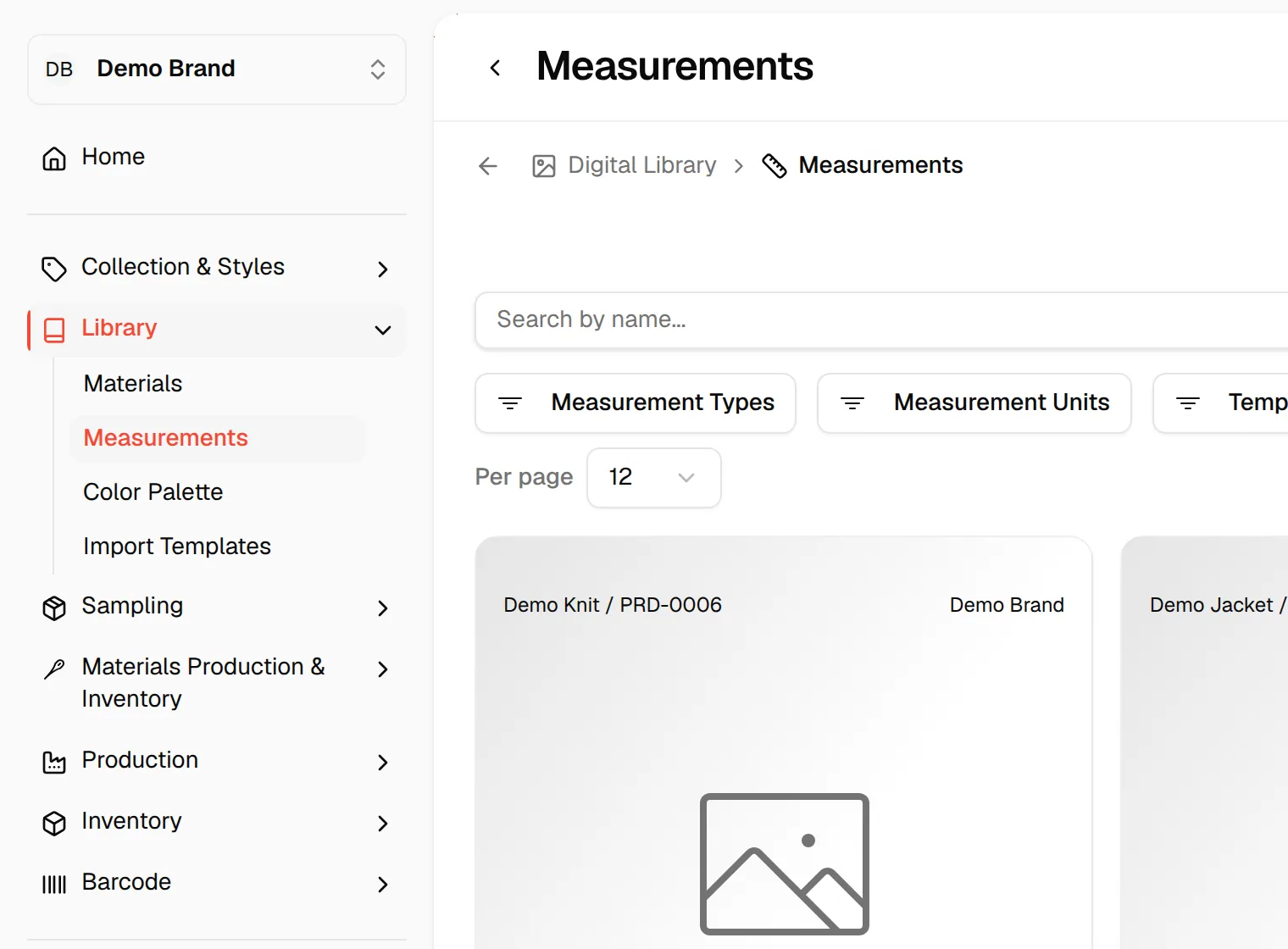Click the filter icon on Measurement Types

pyautogui.click(x=510, y=403)
